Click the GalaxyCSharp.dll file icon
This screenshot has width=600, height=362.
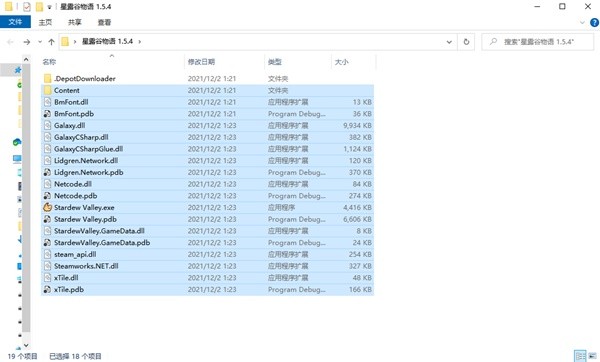pos(47,137)
